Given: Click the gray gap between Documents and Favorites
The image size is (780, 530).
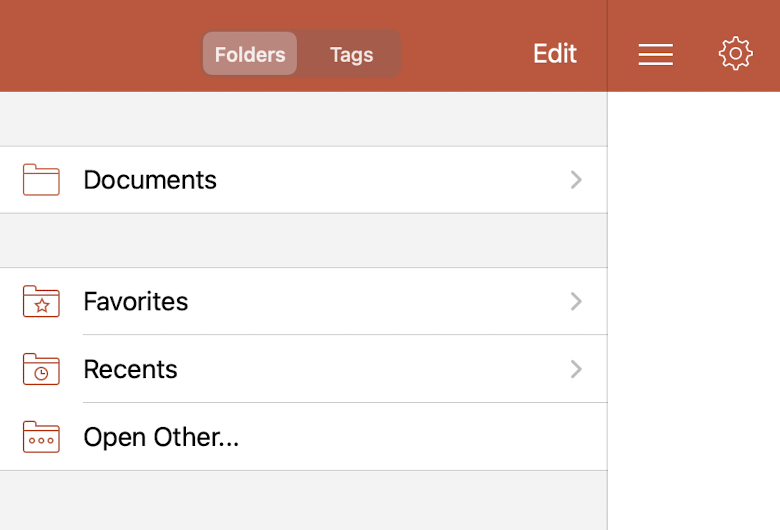Looking at the screenshot, I should click(300, 240).
